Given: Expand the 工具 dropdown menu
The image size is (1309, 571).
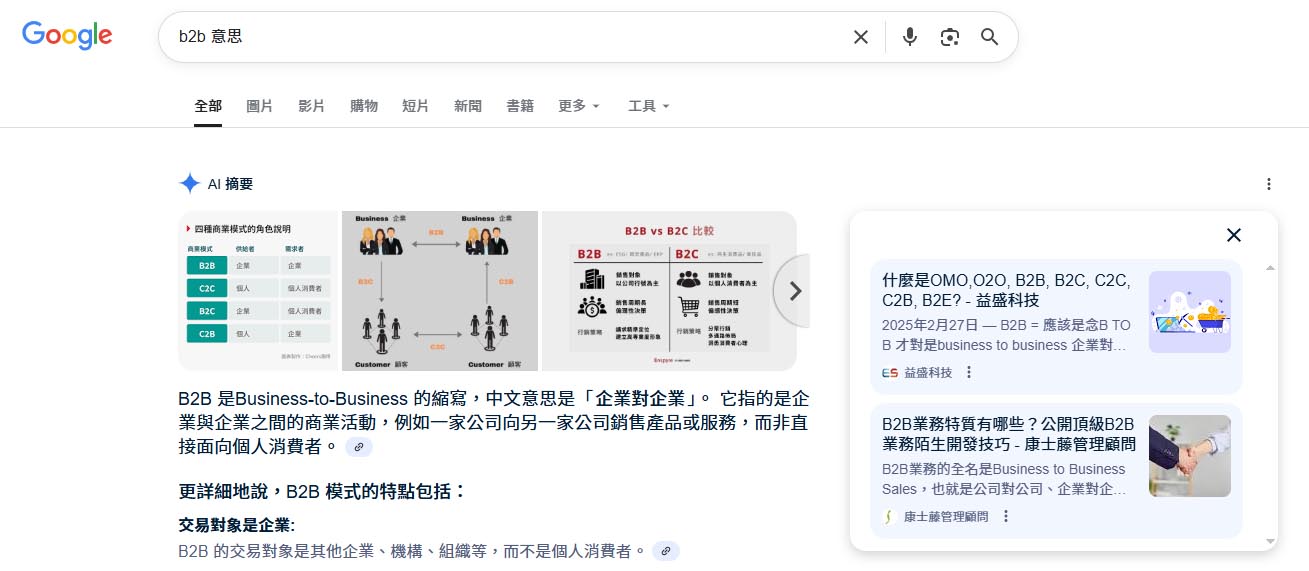Looking at the screenshot, I should [x=648, y=106].
